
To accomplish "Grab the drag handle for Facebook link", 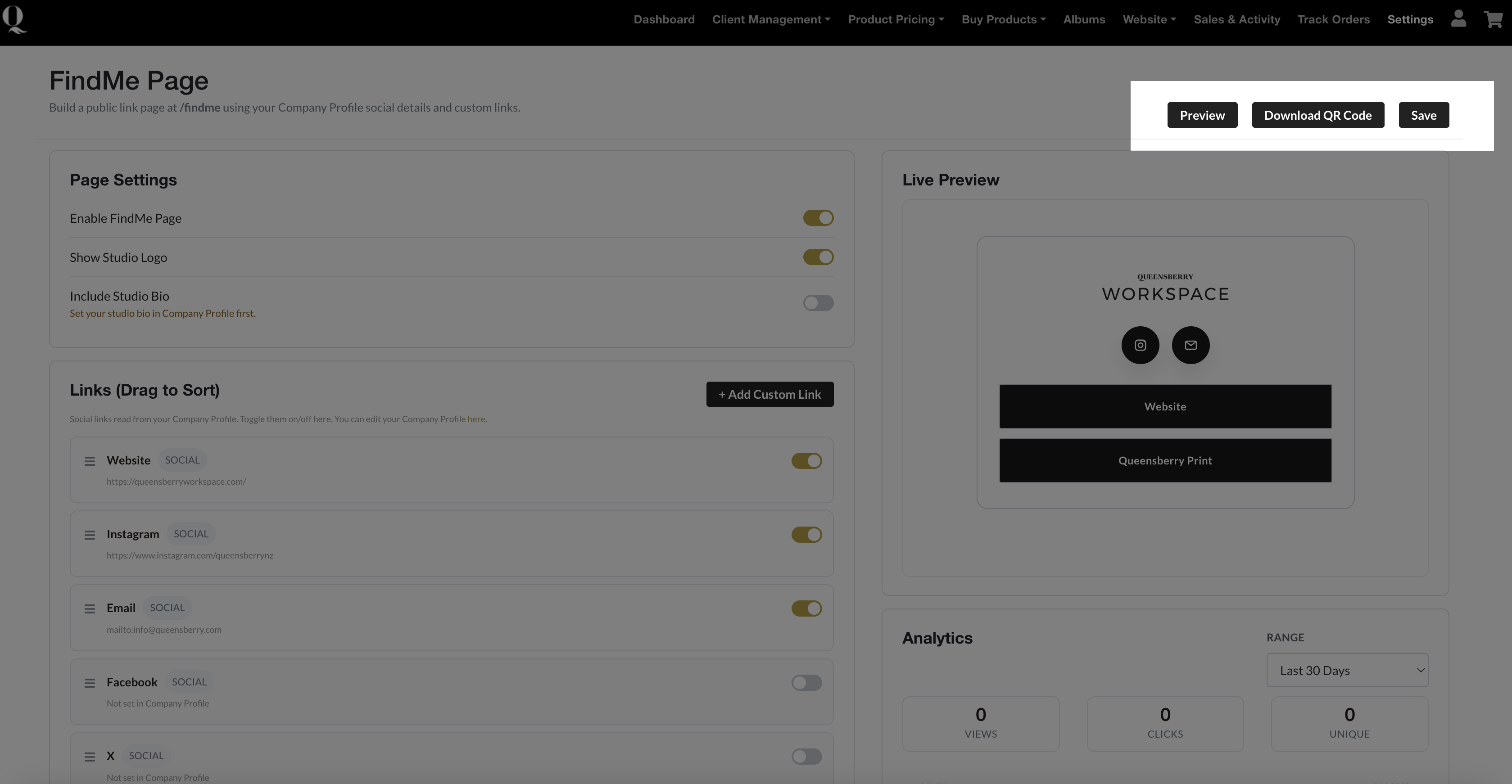I will tap(89, 683).
